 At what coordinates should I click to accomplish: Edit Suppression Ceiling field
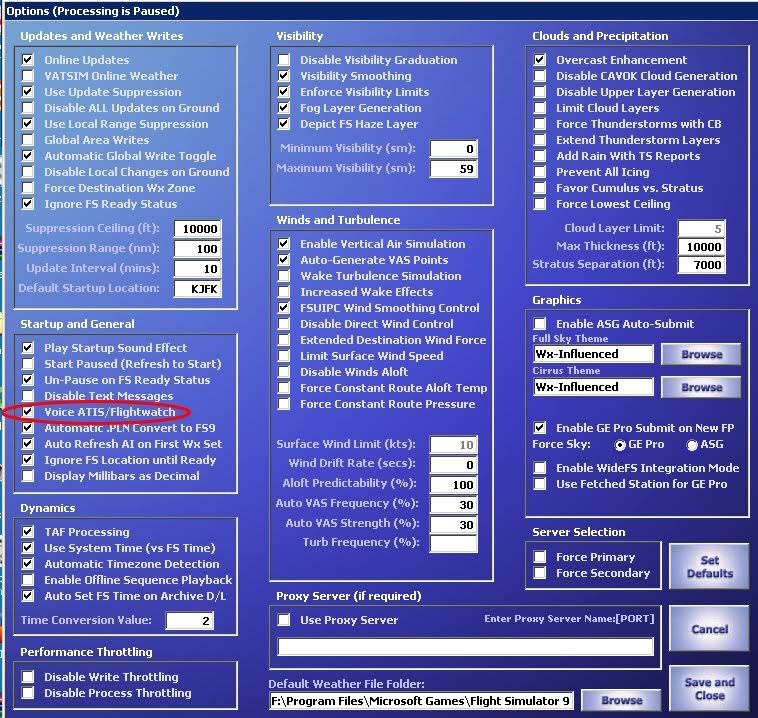click(198, 229)
